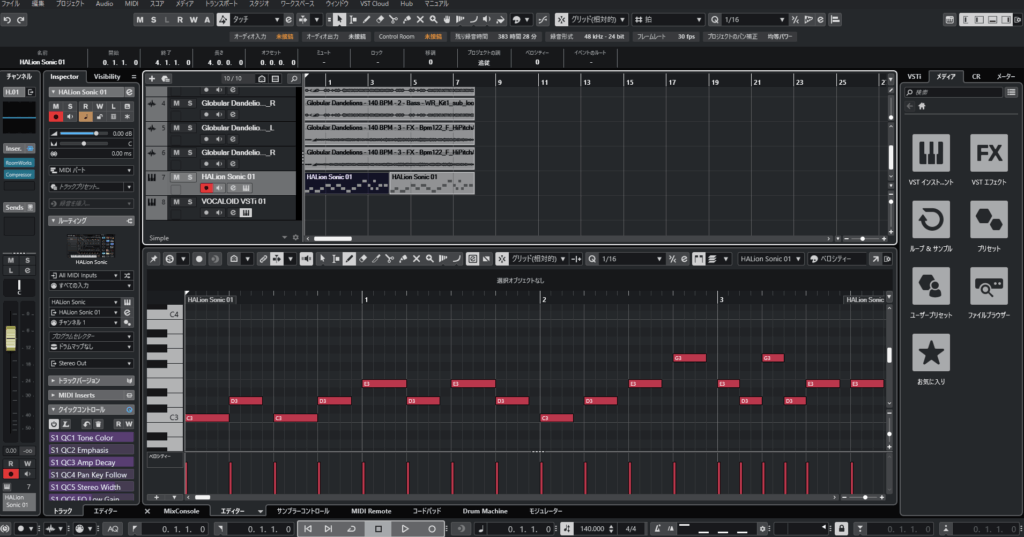This screenshot has width=1024, height=537.
Task: Toggle record enable on HALion Sonic 01 track
Action: 207,188
